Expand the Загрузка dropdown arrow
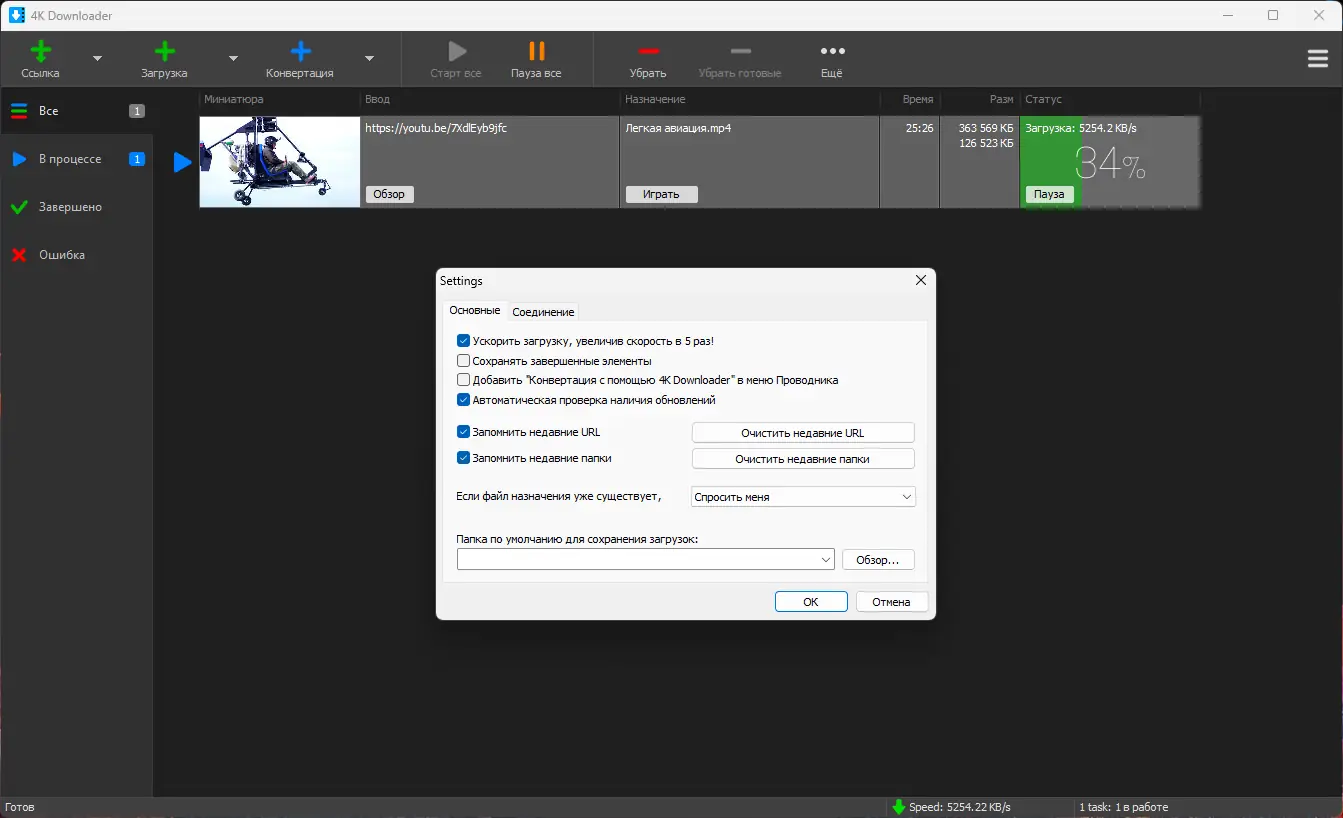 coord(233,59)
